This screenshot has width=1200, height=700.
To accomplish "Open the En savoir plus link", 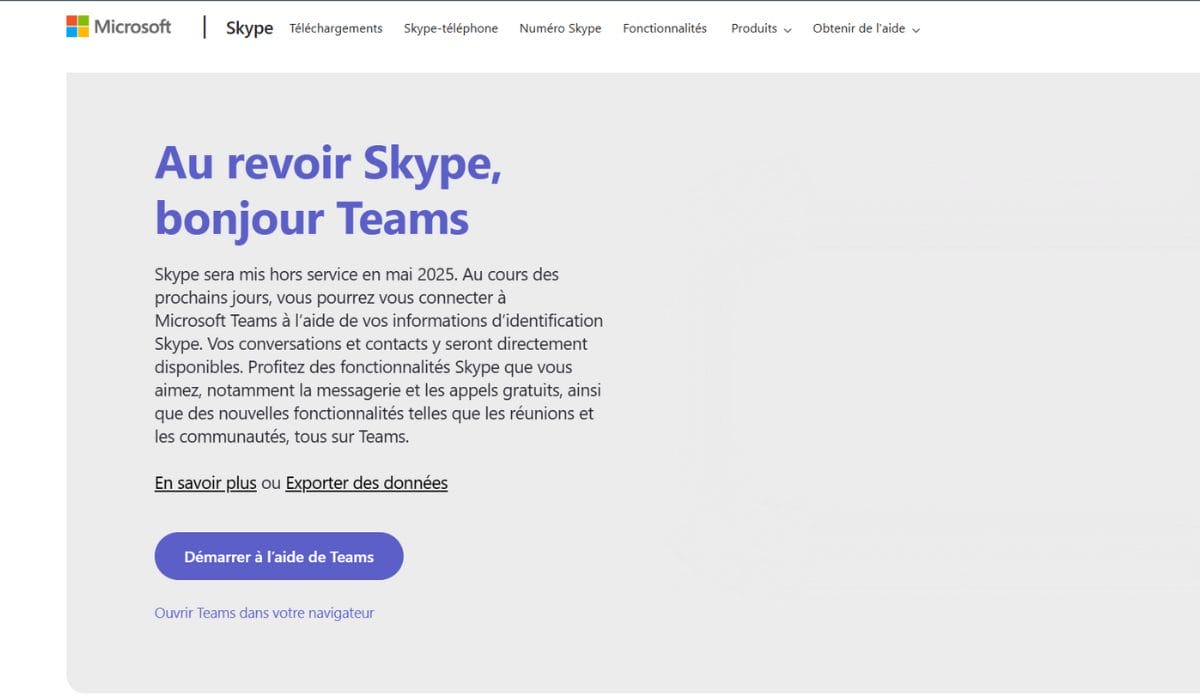I will (x=204, y=483).
